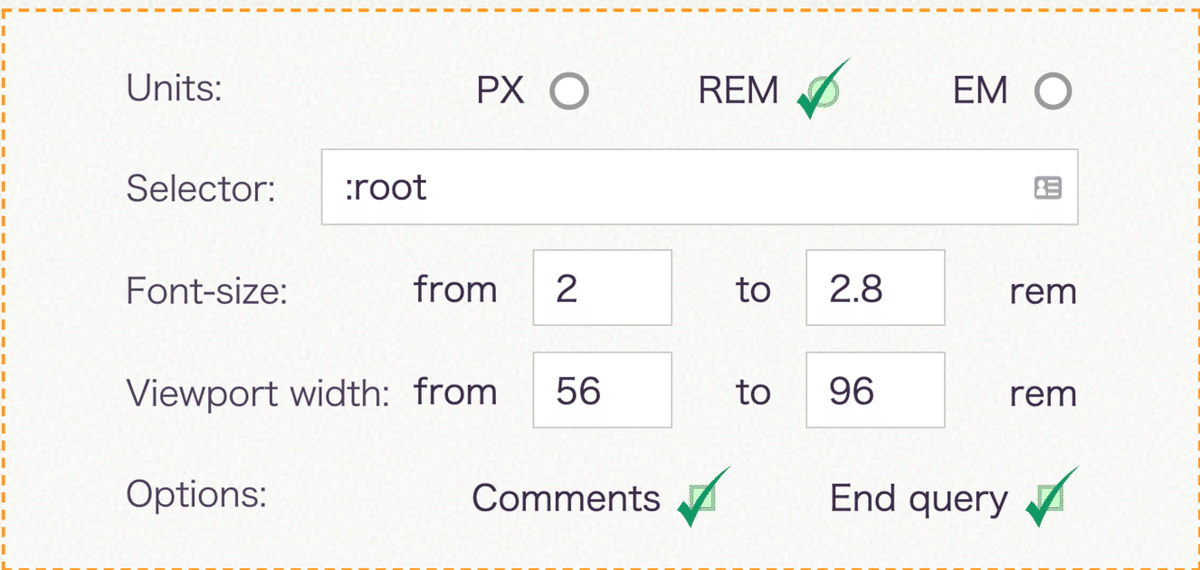Screen dimensions: 1200x570
Task: Toggle the End query checkbox
Action: [x=1047, y=498]
